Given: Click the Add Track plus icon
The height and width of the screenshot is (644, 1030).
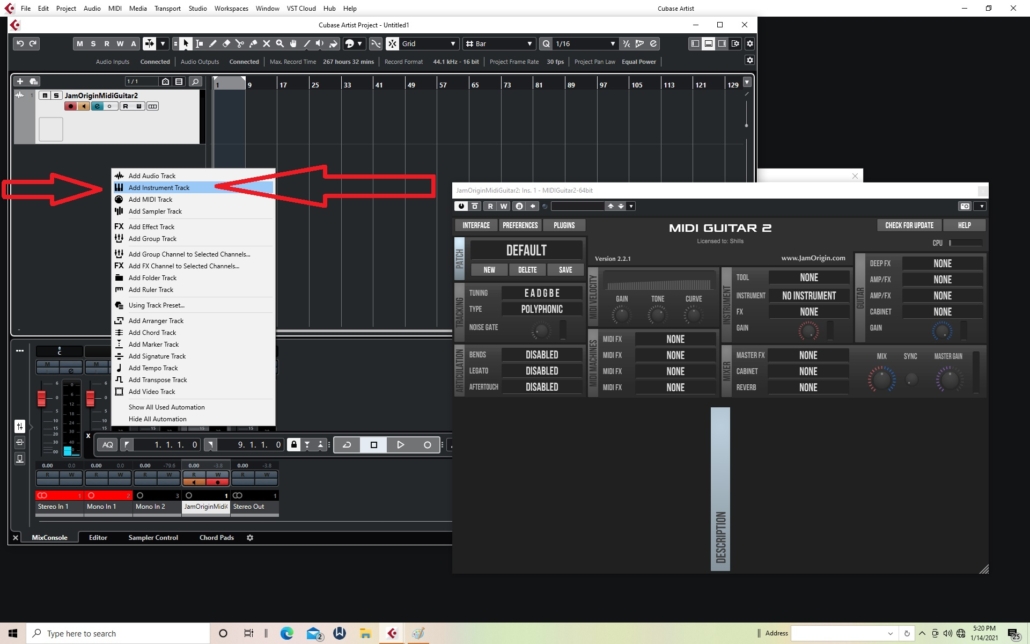Looking at the screenshot, I should pyautogui.click(x=20, y=81).
